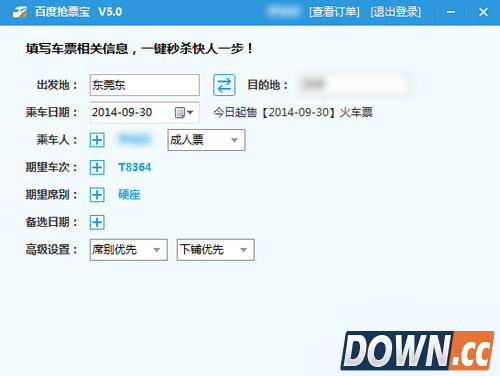Click the 期望席别 label
Viewport: 500px width, 376px height.
coord(51,195)
